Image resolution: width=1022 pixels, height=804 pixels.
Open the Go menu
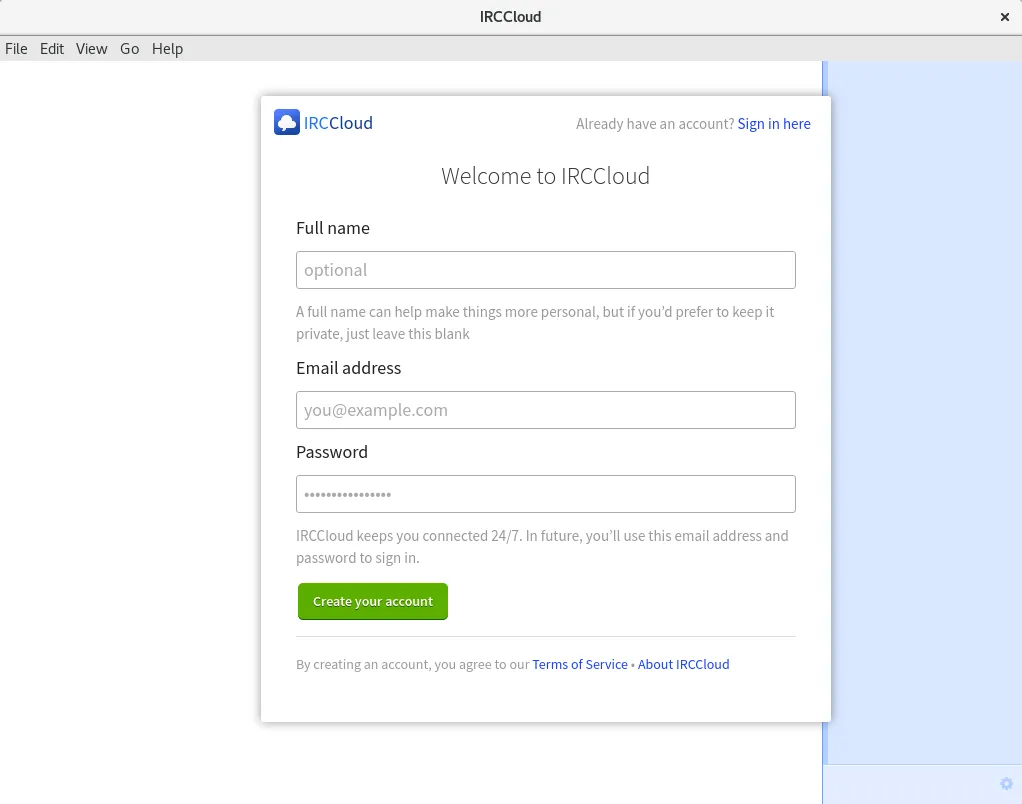129,48
